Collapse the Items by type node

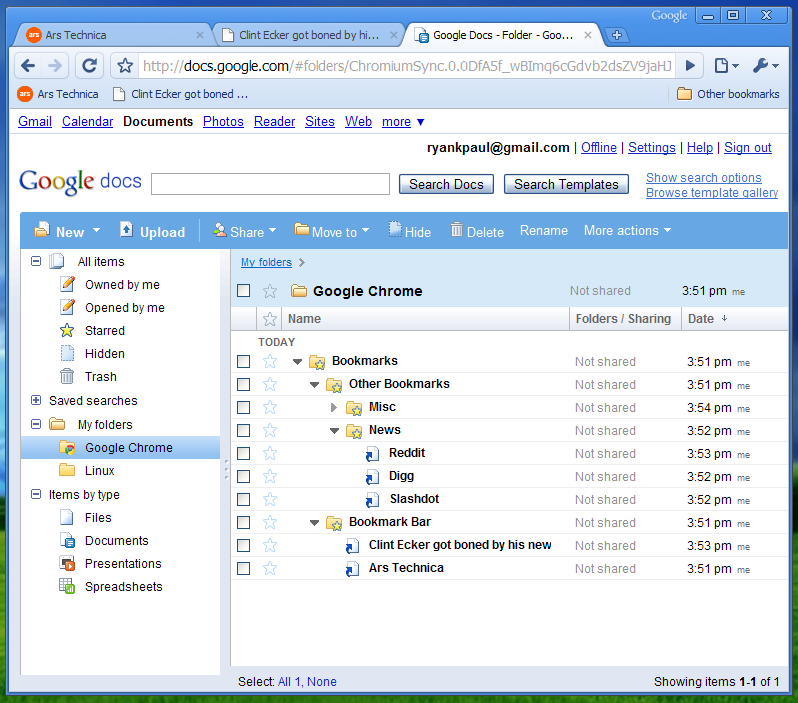point(36,494)
